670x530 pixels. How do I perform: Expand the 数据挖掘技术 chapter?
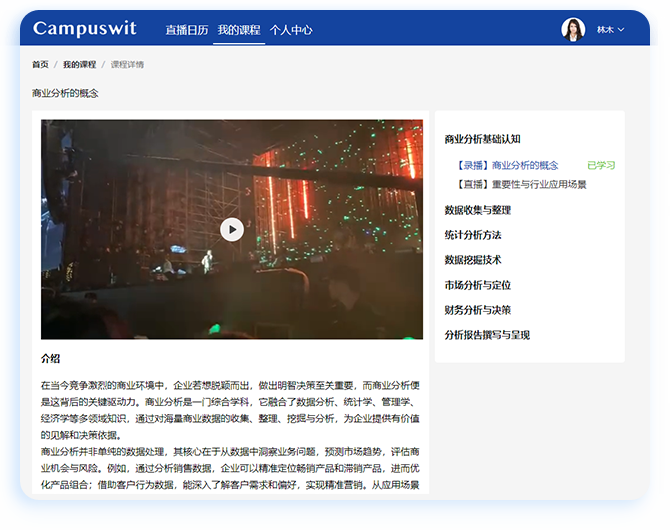tap(472, 260)
